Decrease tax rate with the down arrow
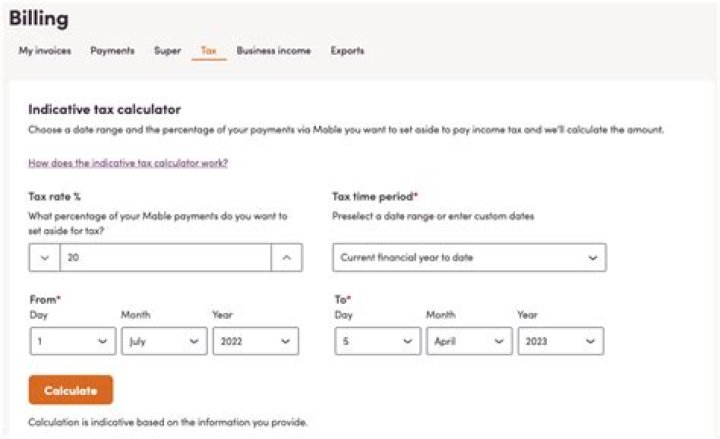 point(44,258)
